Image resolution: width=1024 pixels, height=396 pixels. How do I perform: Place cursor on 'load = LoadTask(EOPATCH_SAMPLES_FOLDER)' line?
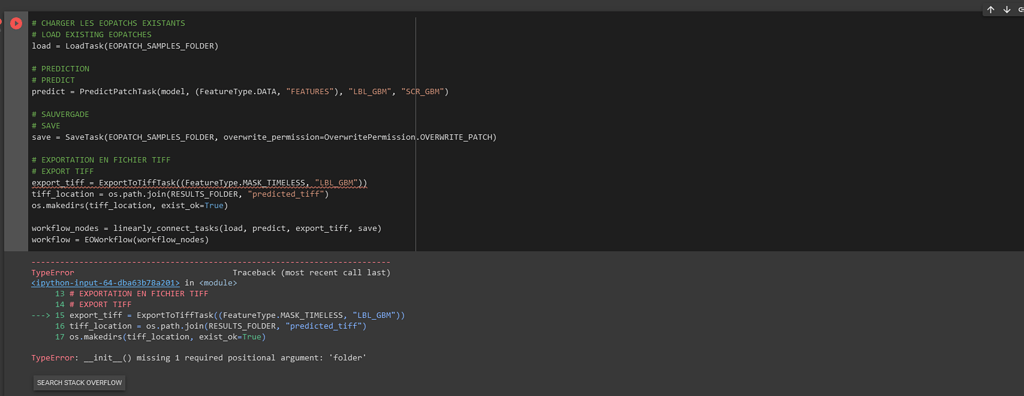pos(125,46)
